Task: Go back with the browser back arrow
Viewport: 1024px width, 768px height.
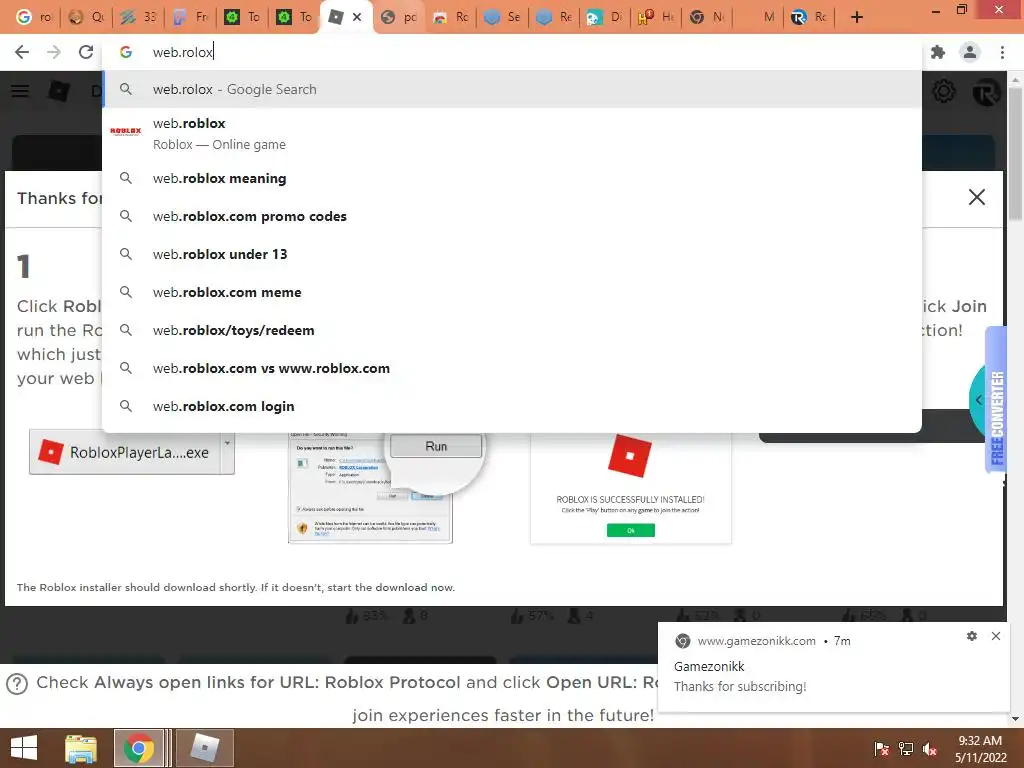Action: point(22,52)
